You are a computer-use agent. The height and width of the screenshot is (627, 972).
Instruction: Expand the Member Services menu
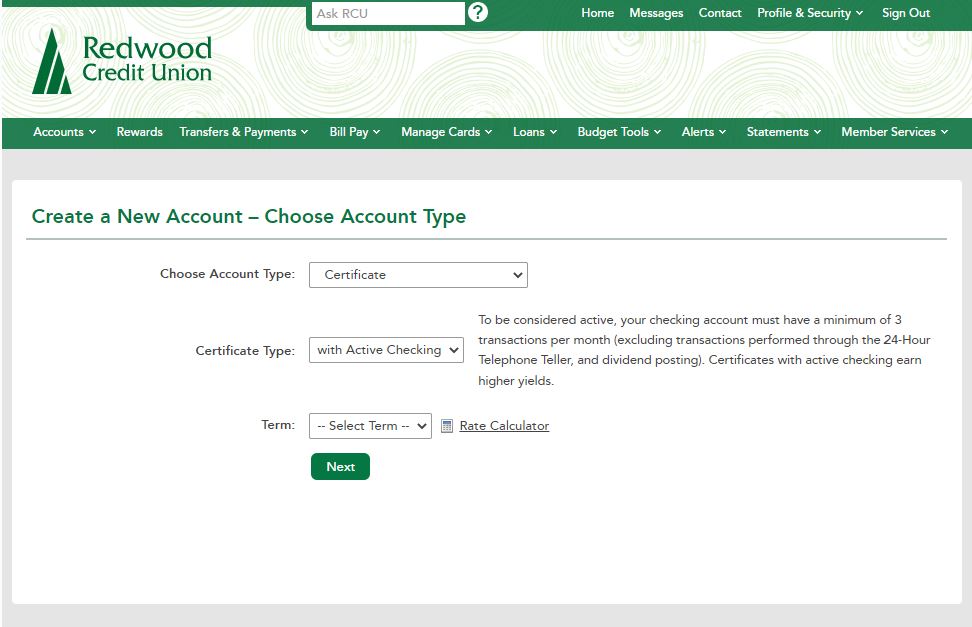click(895, 132)
